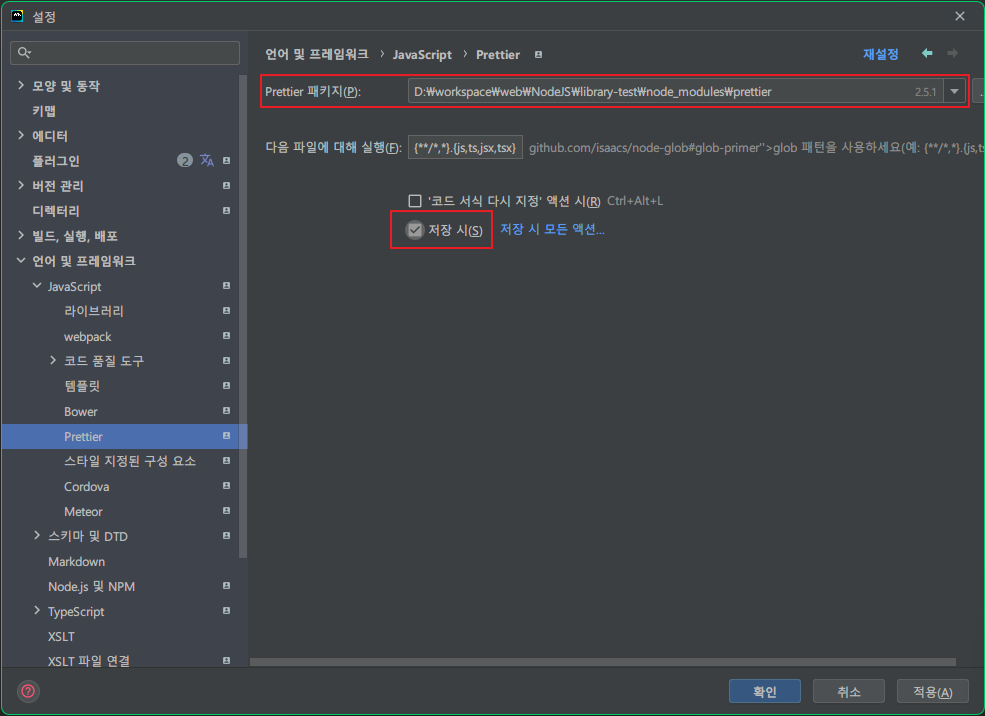
Task: Click the 취소 button
Action: tap(849, 692)
